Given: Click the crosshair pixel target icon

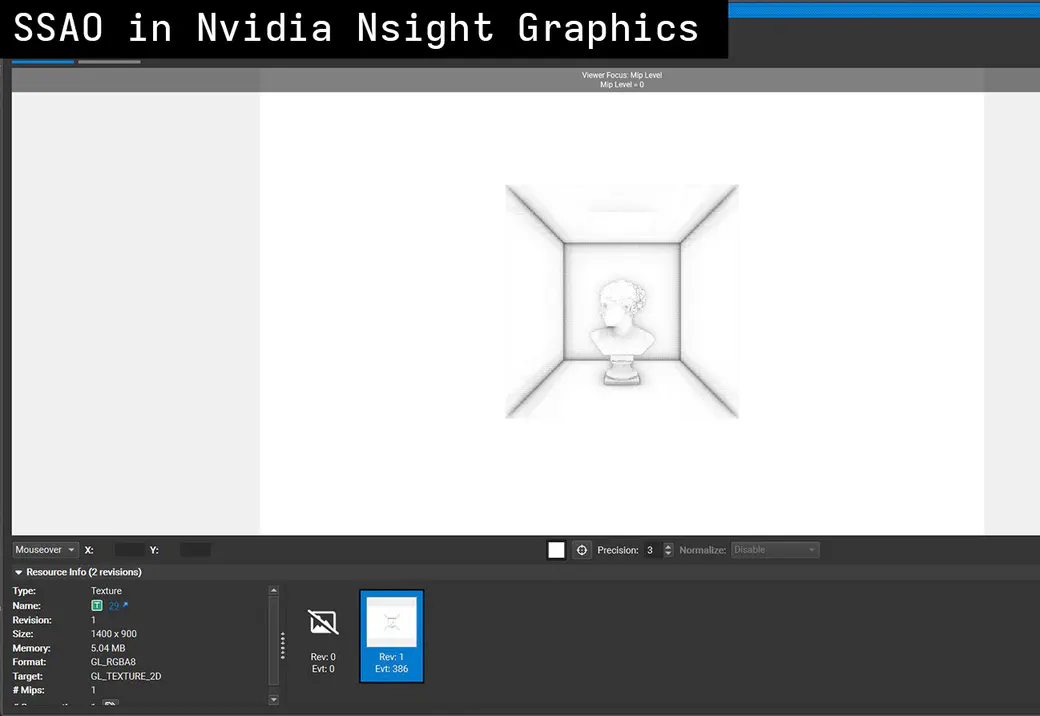Looking at the screenshot, I should [x=582, y=550].
